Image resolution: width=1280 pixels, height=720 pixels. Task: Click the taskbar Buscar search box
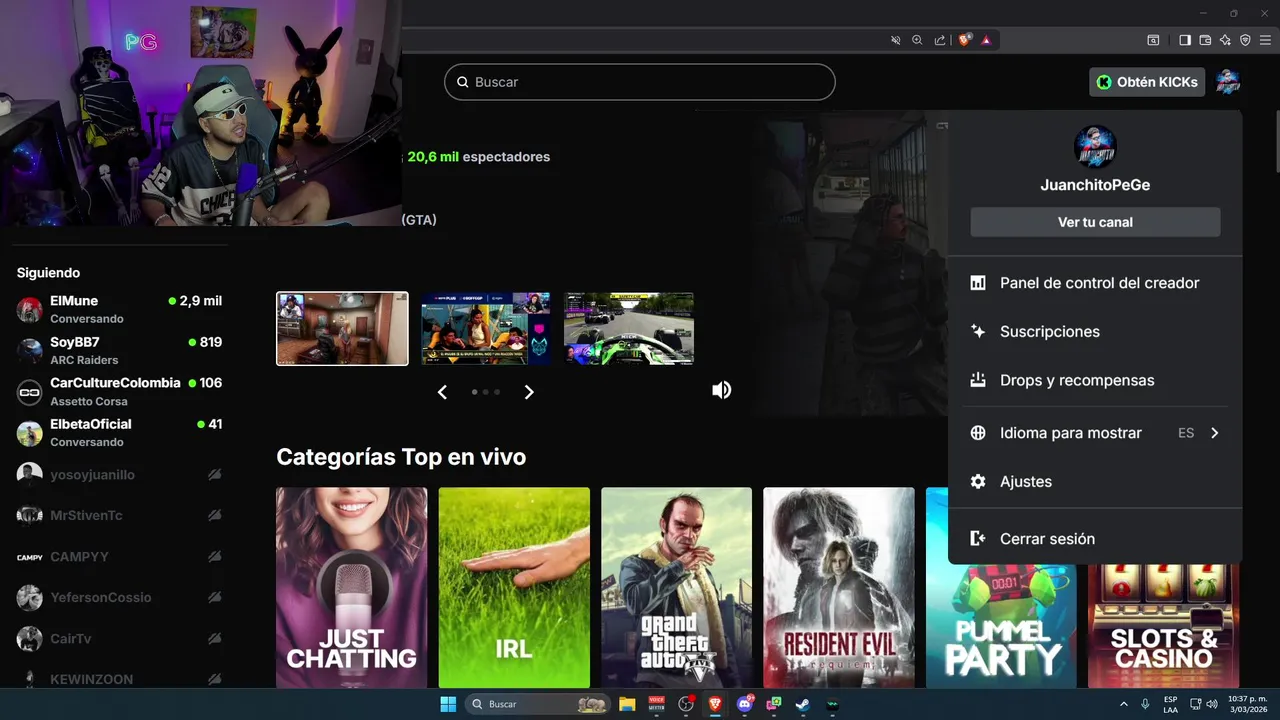[539, 704]
